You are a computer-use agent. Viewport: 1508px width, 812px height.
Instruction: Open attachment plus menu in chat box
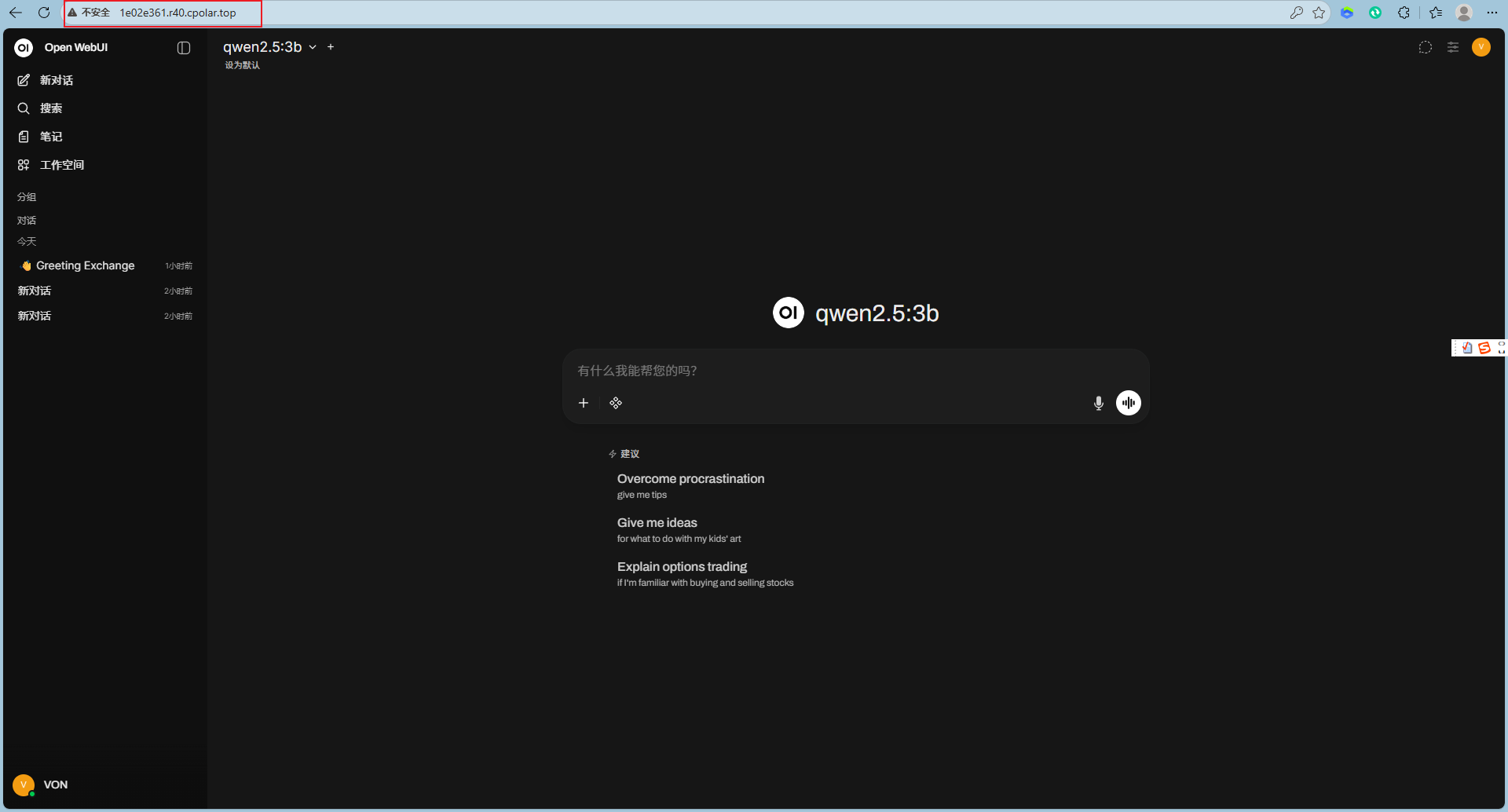point(584,403)
